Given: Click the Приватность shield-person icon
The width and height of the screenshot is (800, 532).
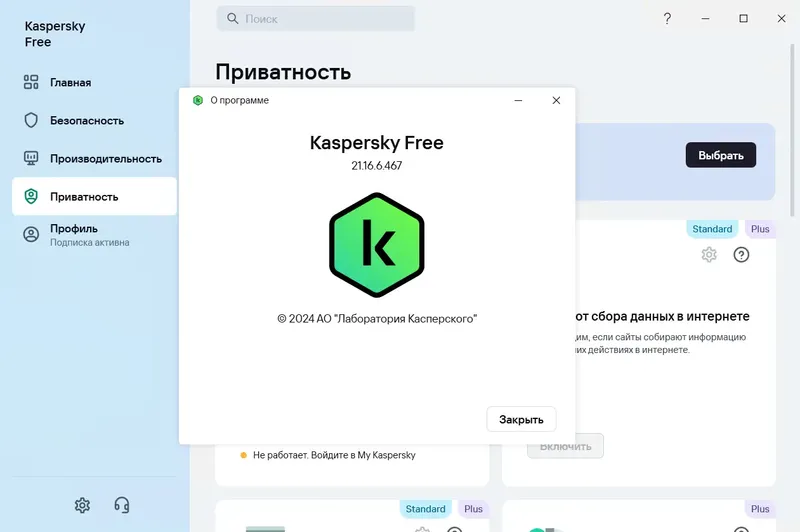Looking at the screenshot, I should (x=31, y=196).
